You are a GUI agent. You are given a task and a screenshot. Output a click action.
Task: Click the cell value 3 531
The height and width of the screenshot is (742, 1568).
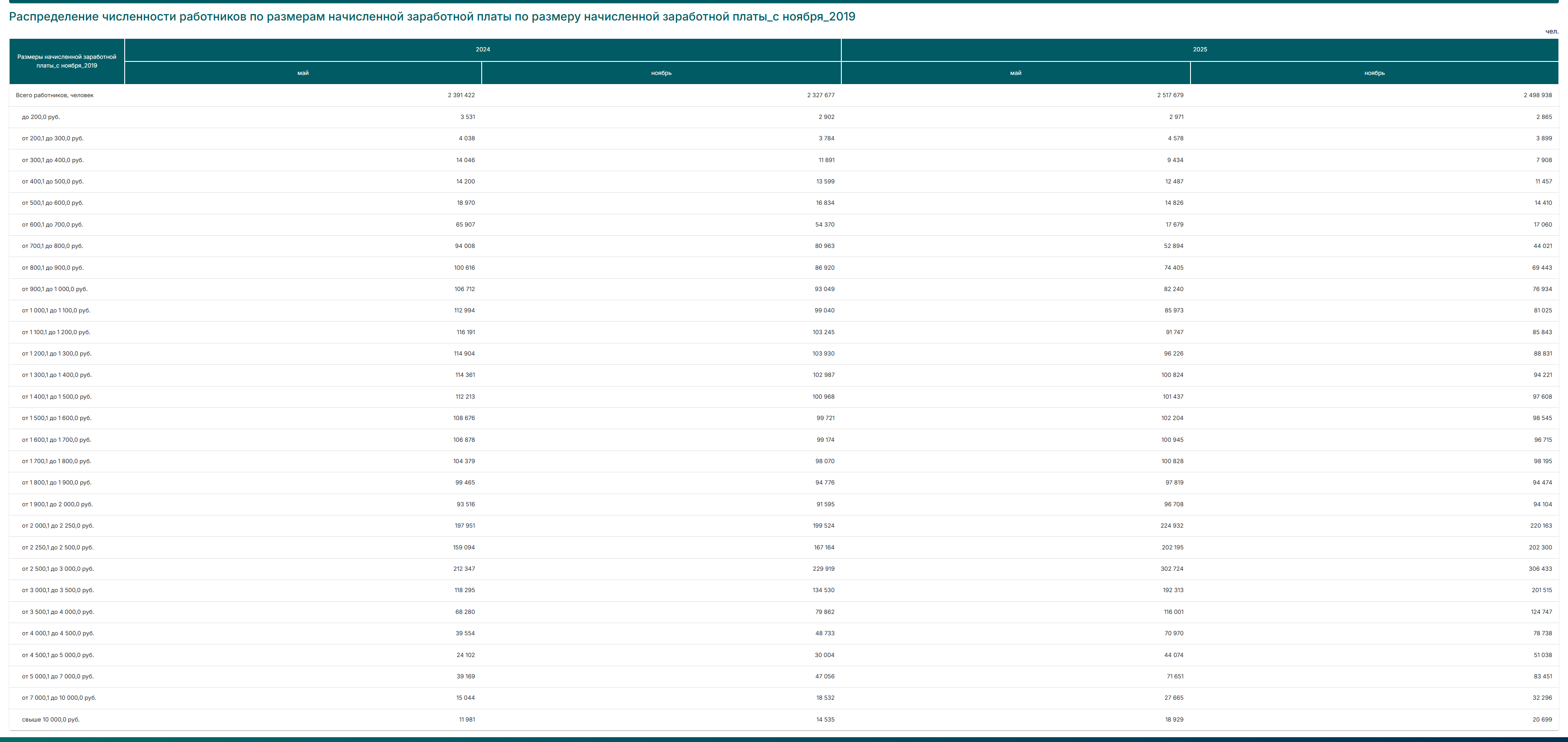(467, 117)
